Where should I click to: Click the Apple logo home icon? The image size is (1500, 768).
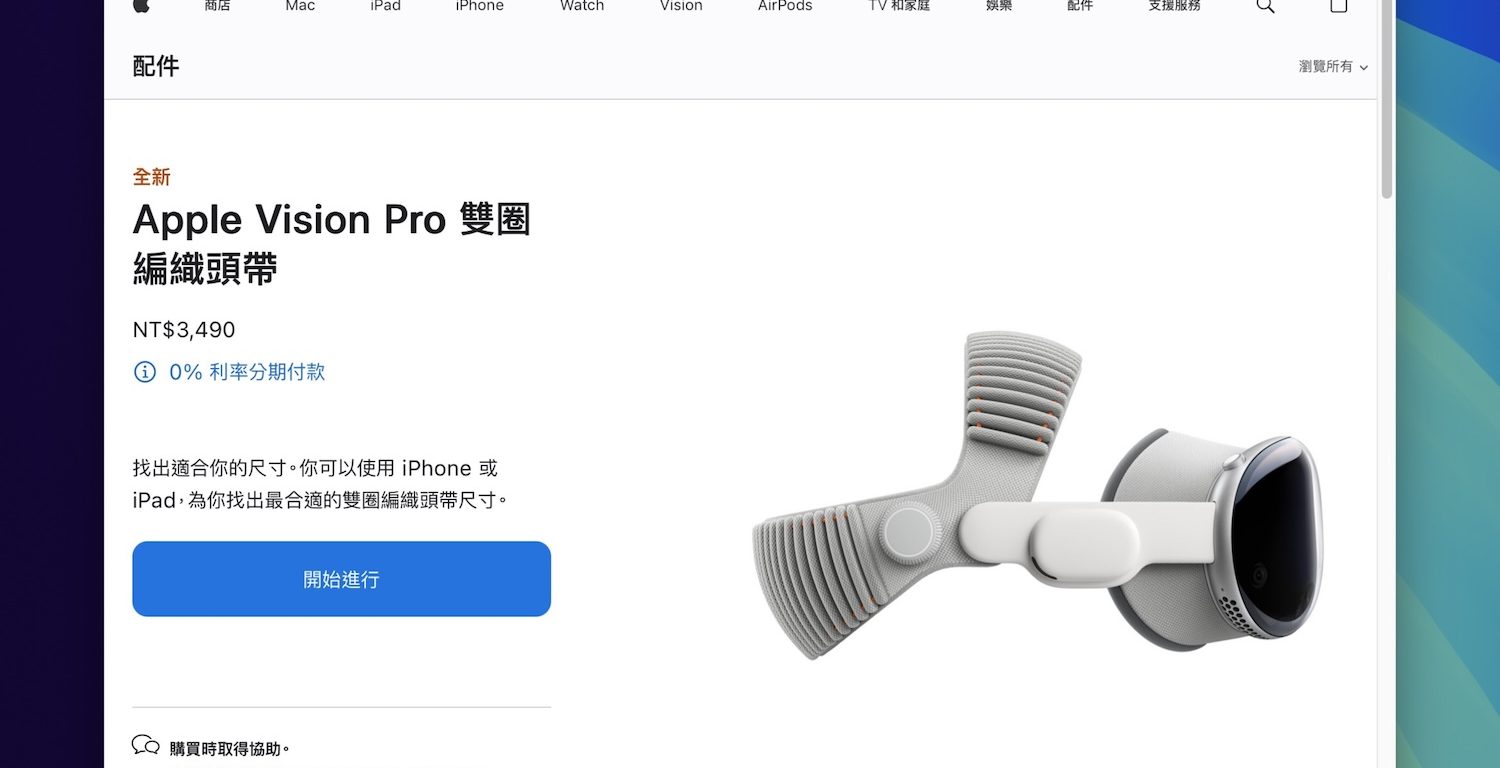[x=141, y=5]
